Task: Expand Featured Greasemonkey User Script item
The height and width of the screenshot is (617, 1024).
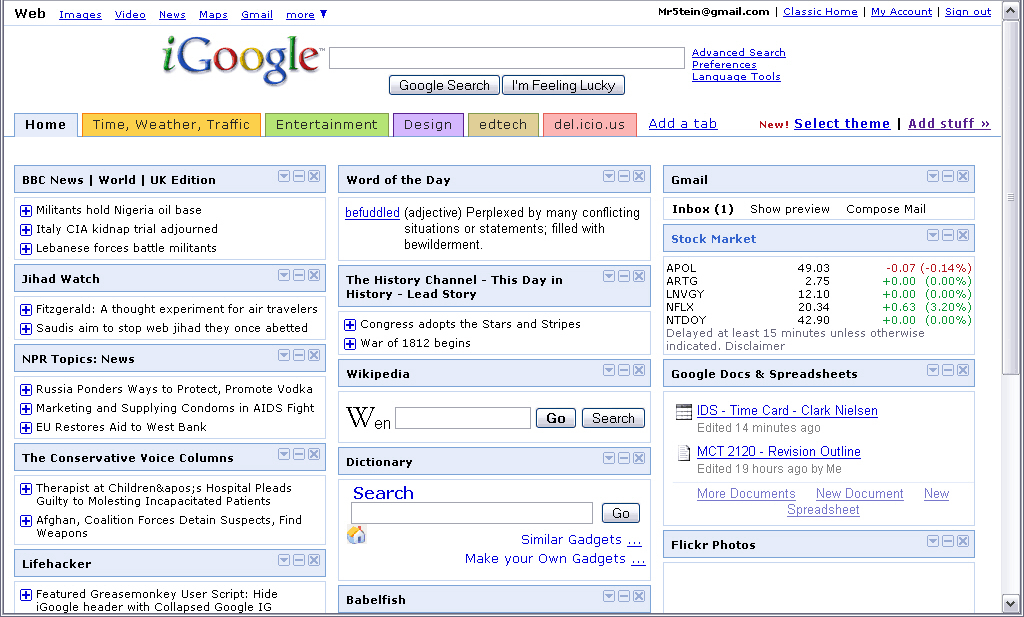Action: [26, 595]
